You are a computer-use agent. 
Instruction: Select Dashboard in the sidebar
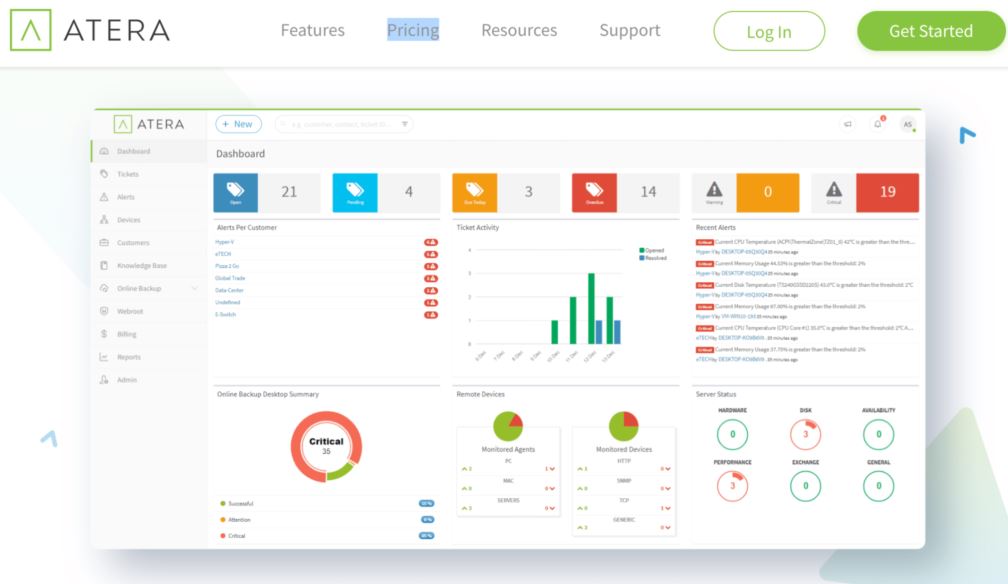point(148,151)
